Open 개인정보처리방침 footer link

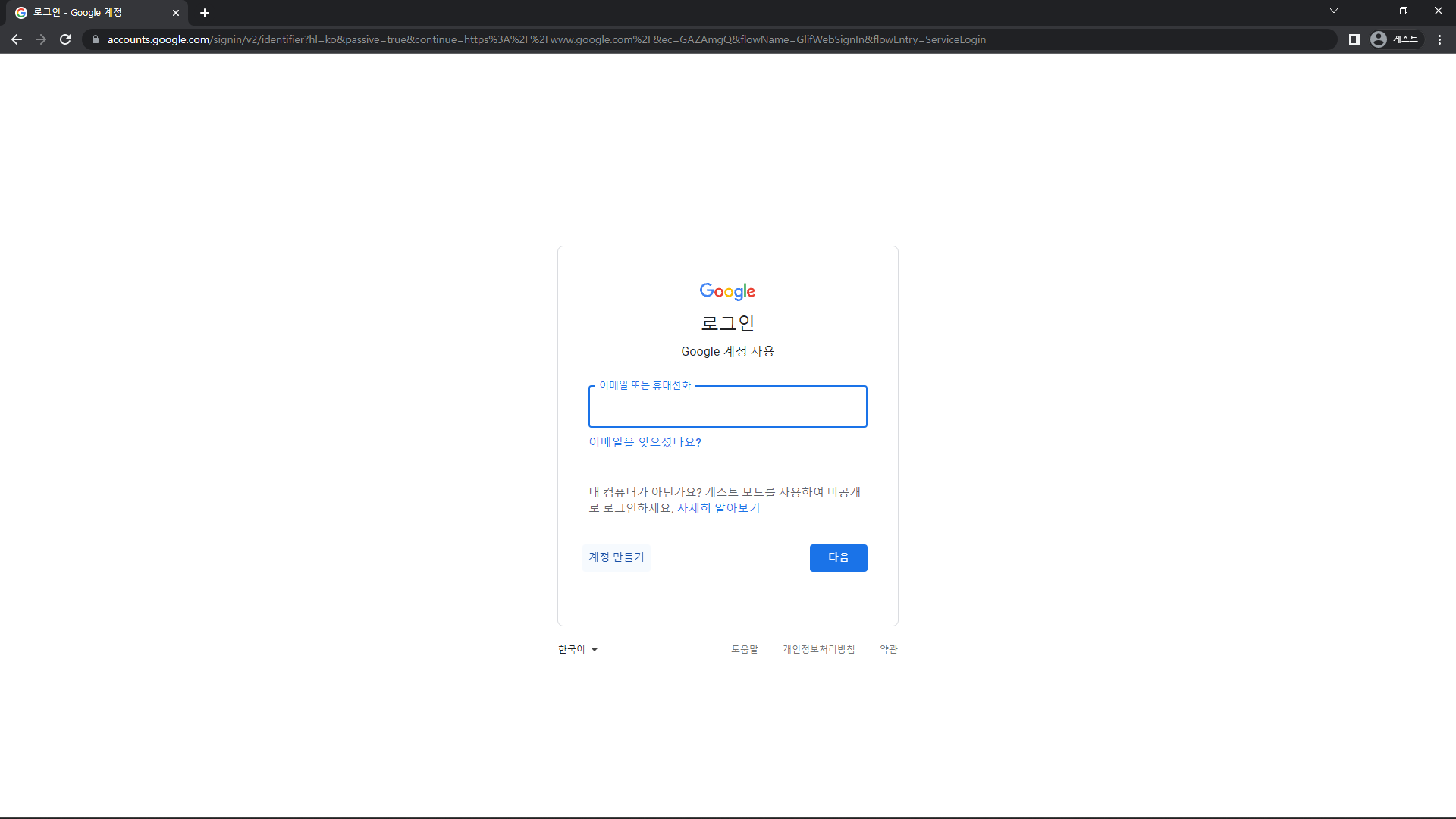click(x=818, y=649)
